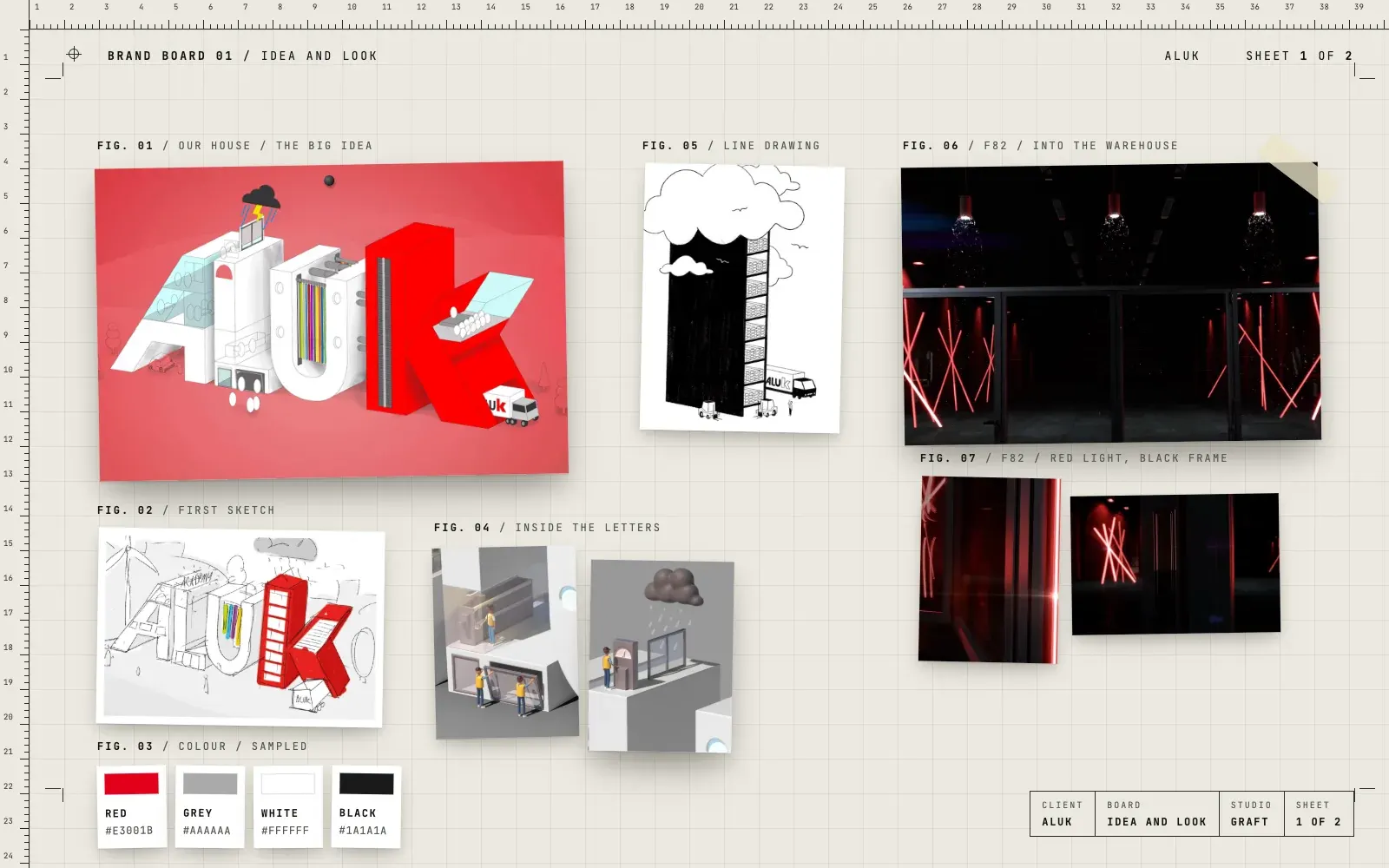Screen dimensions: 1389x868
Task: Click the SHEET 1 OF 2 title block cell
Action: click(x=1319, y=813)
